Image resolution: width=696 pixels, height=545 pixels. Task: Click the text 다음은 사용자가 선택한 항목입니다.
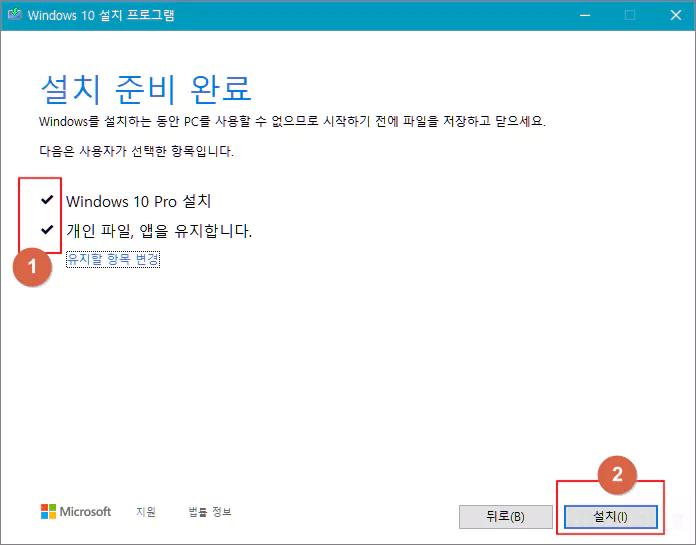click(136, 151)
